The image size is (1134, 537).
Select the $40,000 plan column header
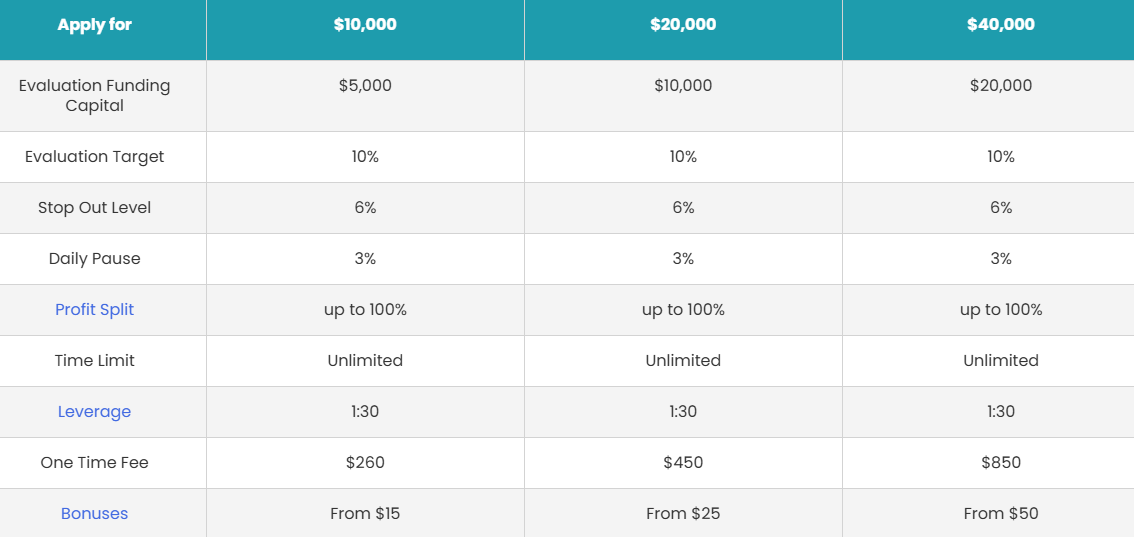1001,25
